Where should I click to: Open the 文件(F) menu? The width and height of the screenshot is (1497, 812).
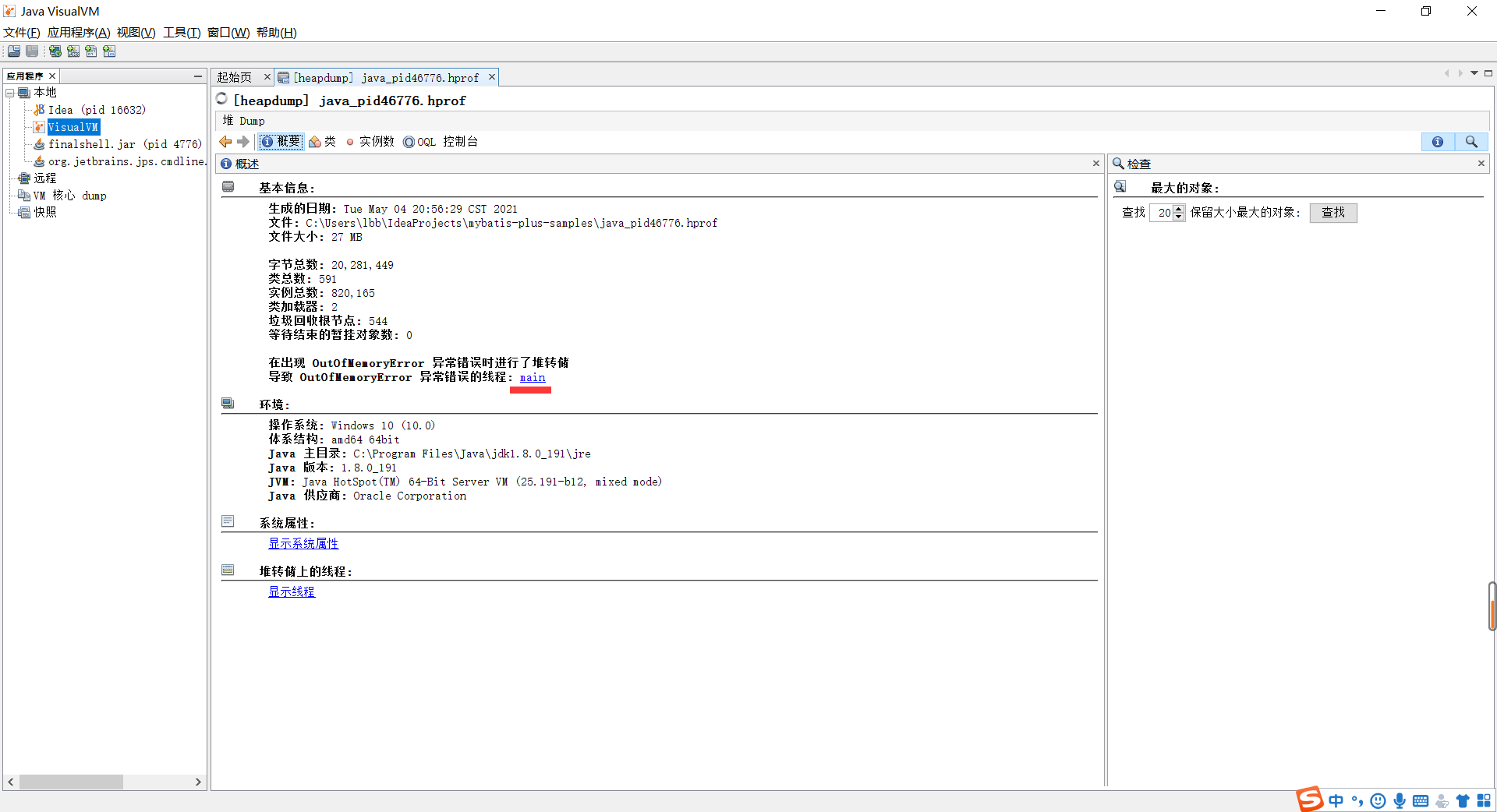point(22,33)
